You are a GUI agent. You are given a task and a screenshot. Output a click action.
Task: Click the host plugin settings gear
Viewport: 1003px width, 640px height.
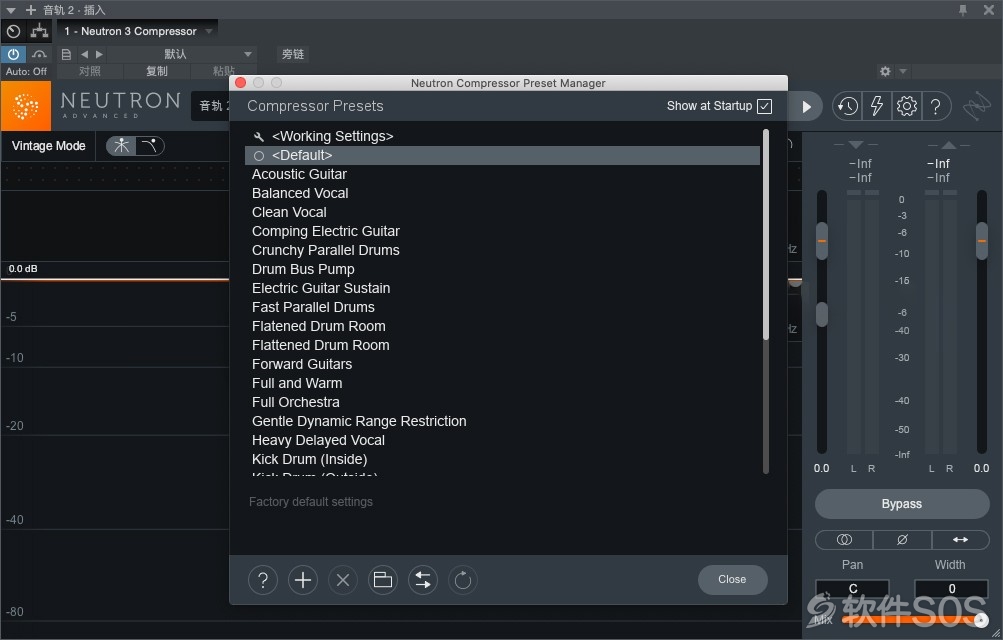pyautogui.click(x=885, y=71)
